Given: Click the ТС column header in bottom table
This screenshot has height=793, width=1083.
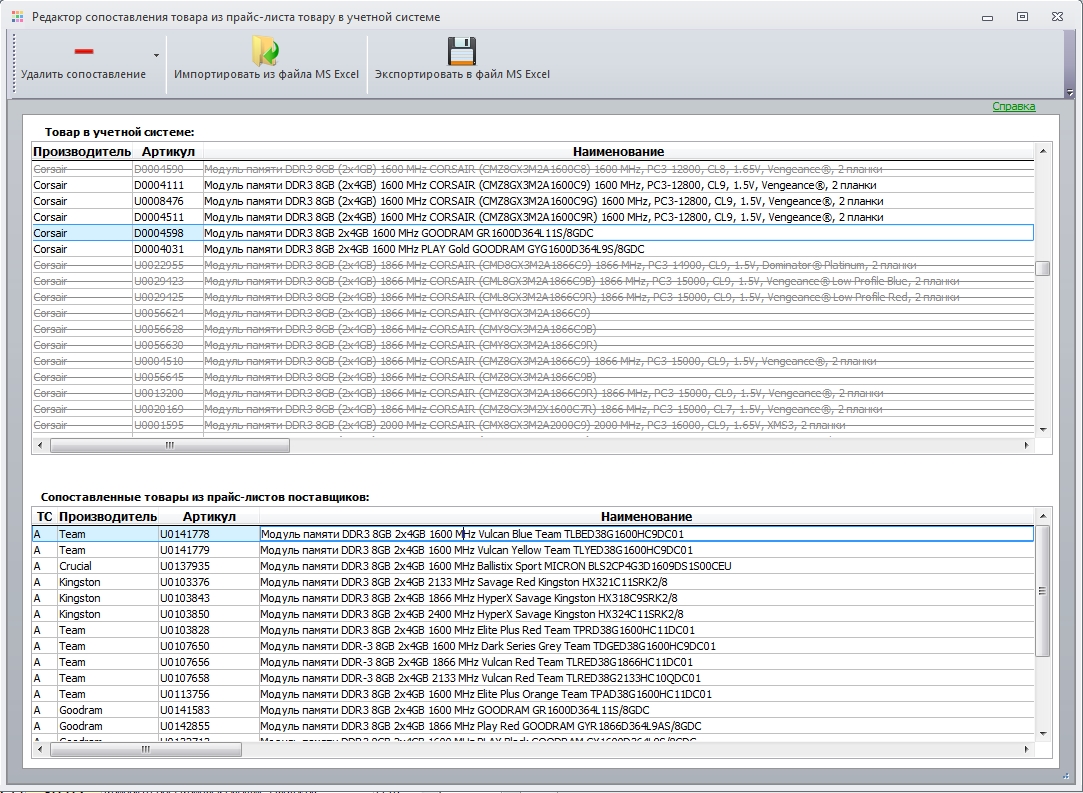Looking at the screenshot, I should (x=44, y=517).
